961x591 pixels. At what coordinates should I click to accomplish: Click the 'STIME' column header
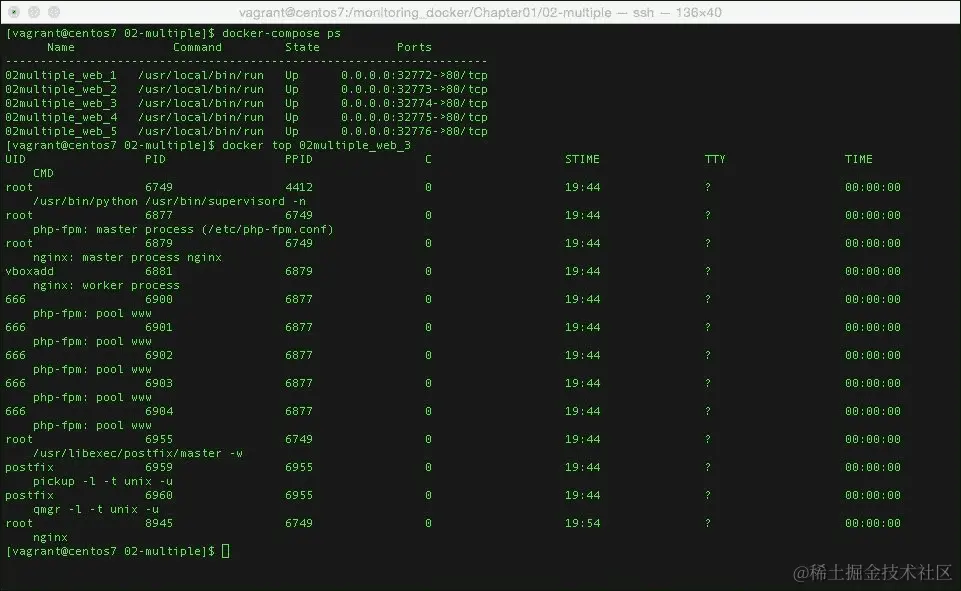pyautogui.click(x=582, y=159)
